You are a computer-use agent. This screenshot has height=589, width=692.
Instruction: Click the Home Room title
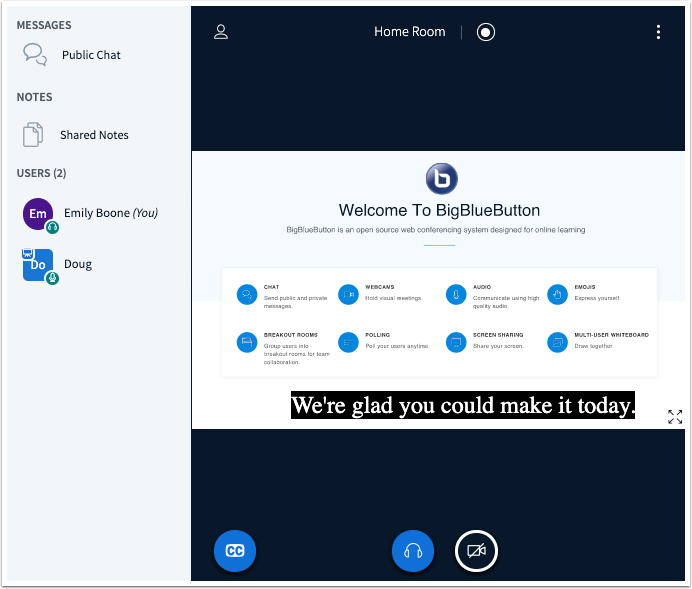point(410,32)
